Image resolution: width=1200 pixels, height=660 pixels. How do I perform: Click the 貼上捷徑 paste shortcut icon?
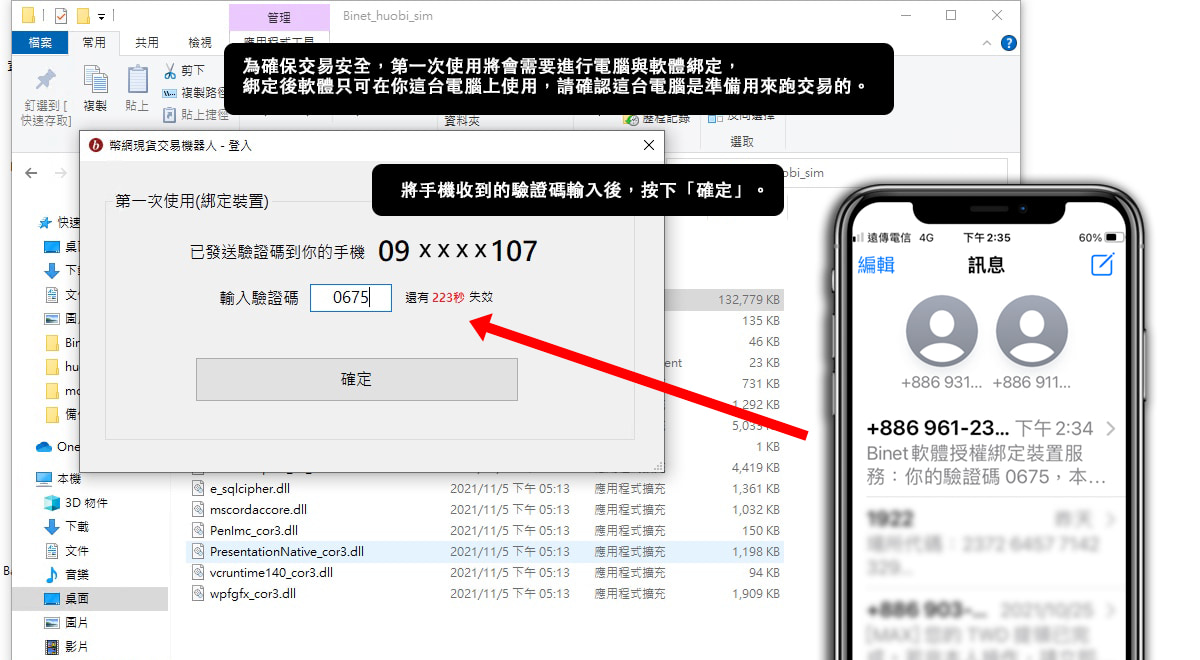tap(170, 115)
